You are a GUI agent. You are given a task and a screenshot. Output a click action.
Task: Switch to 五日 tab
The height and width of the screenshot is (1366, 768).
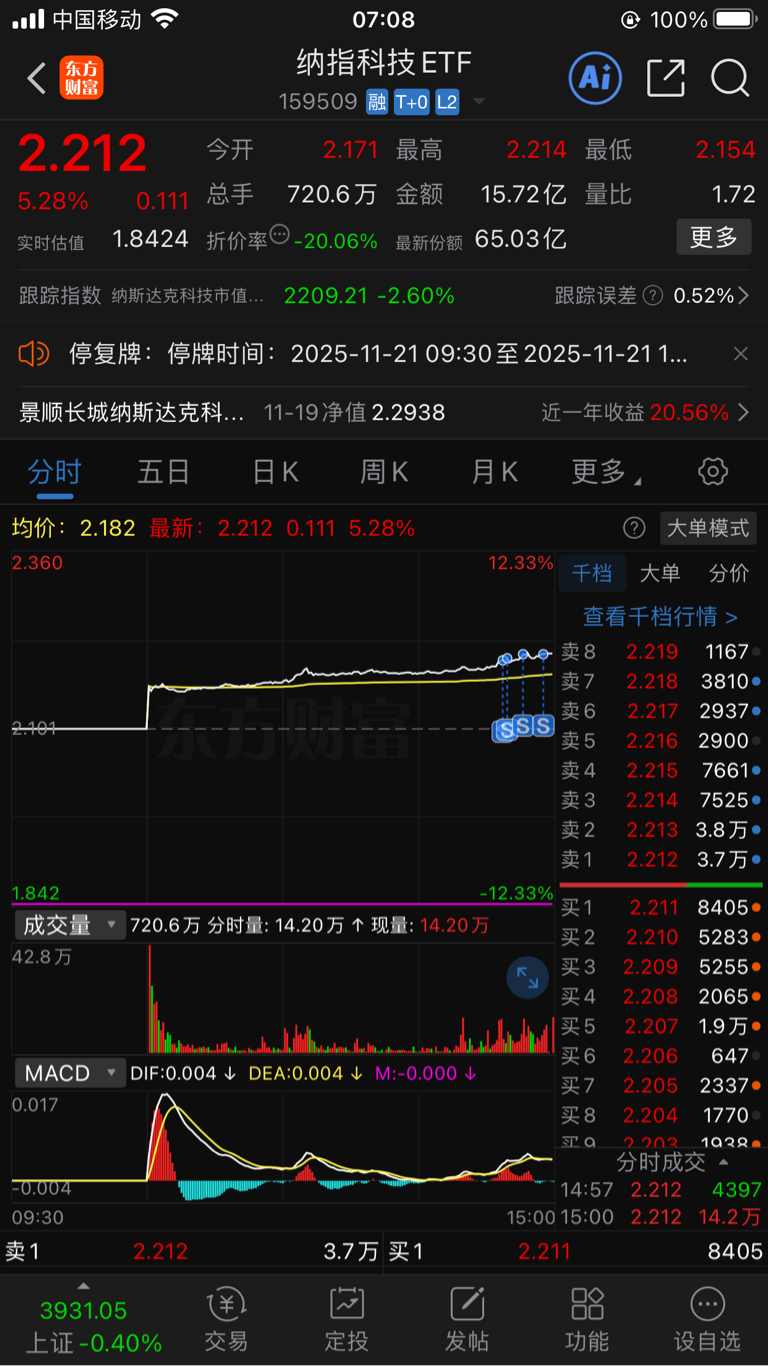click(x=164, y=472)
